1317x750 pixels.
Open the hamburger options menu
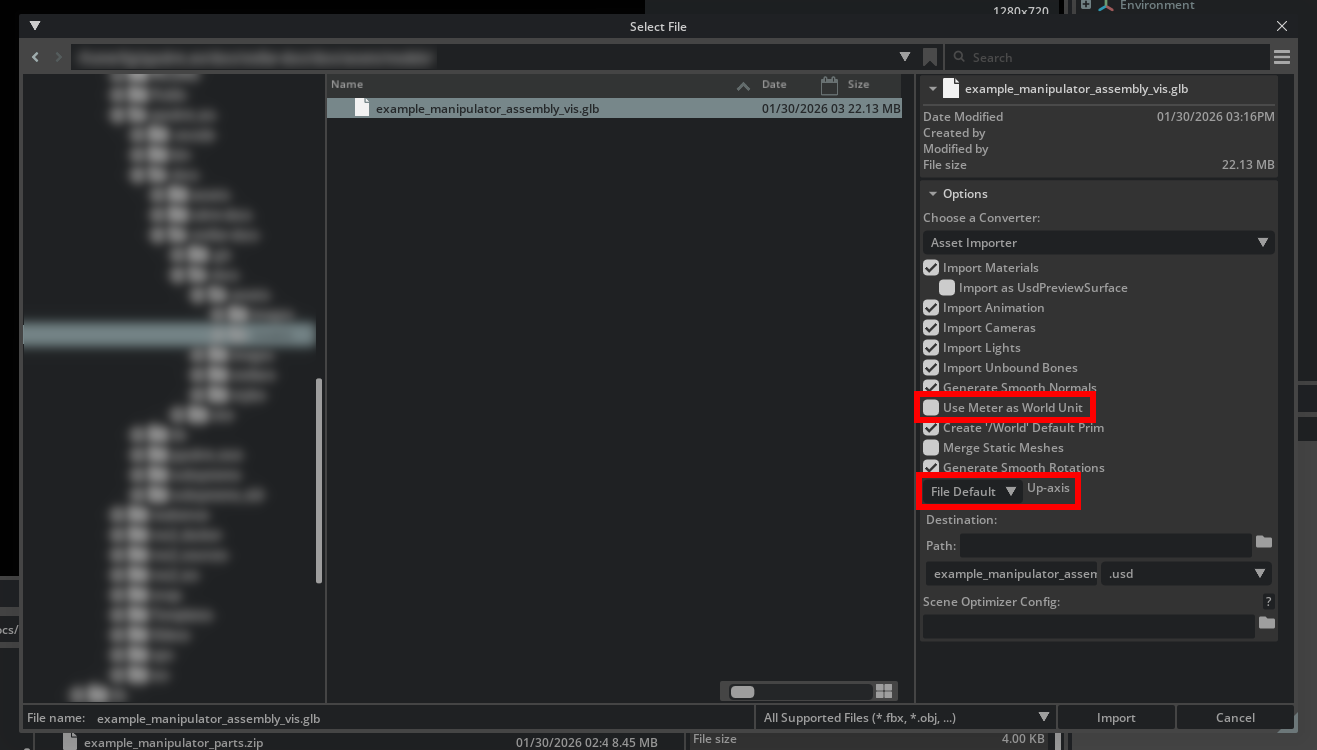1281,57
